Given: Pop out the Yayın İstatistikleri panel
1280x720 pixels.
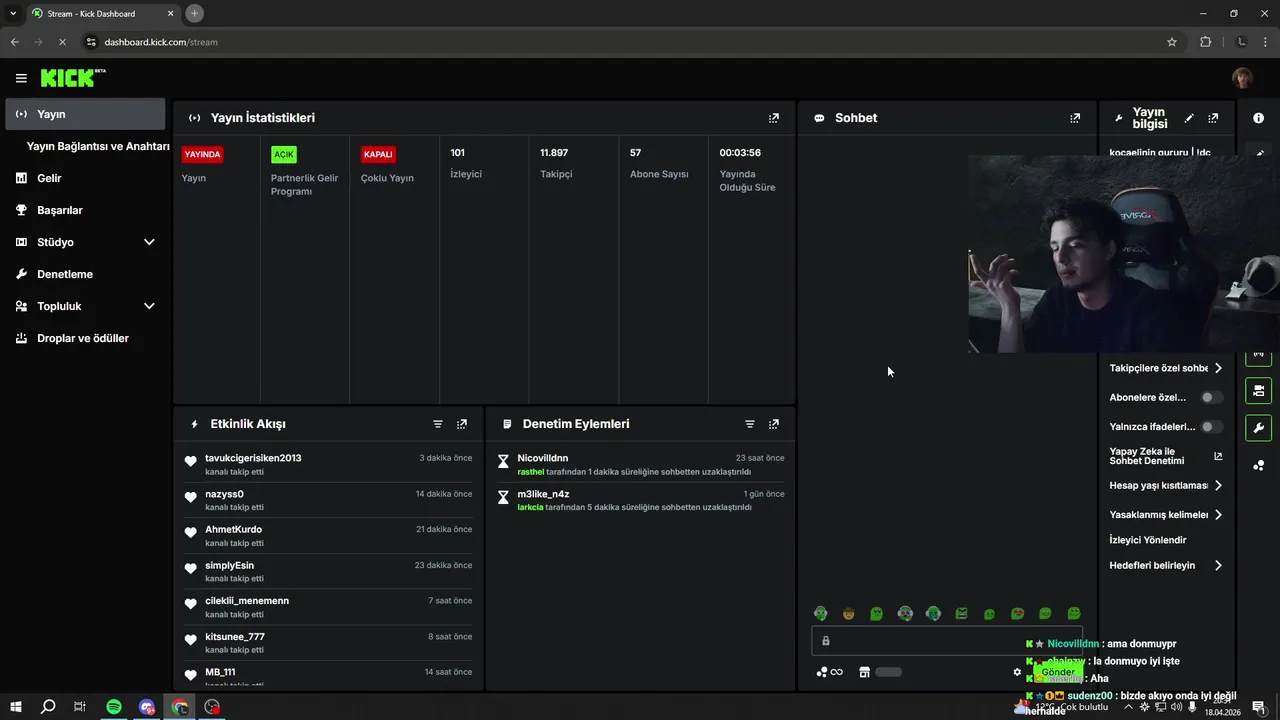Looking at the screenshot, I should coord(773,118).
